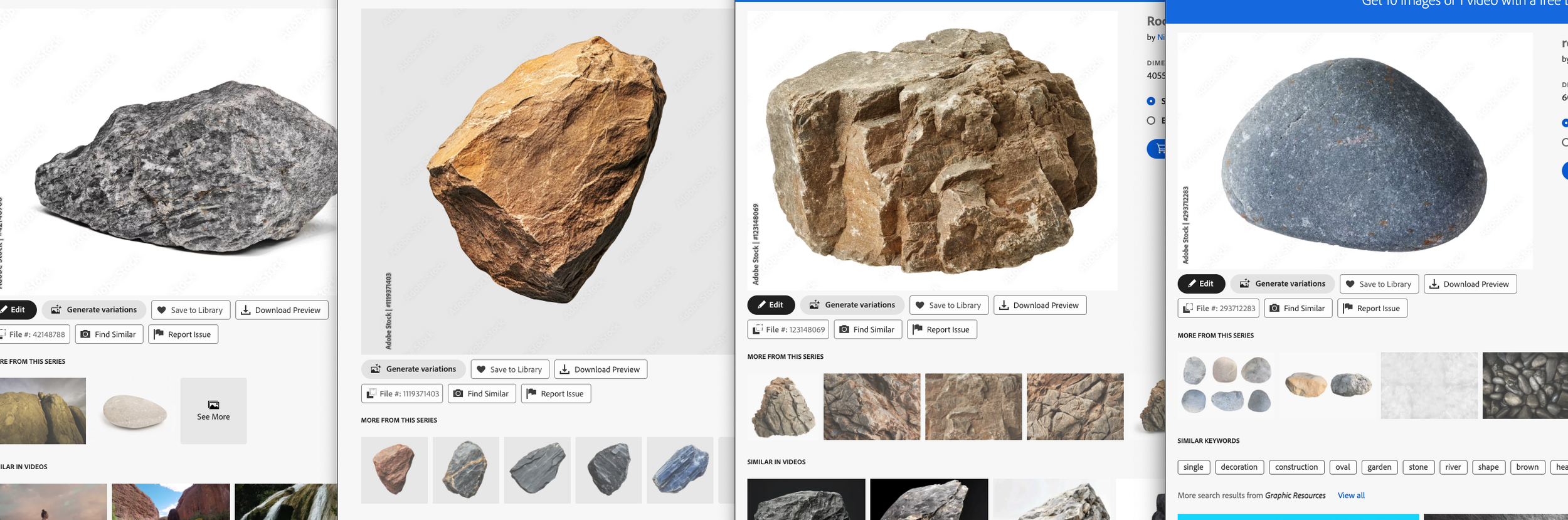Viewport: 1568px width, 520px height.
Task: Open the pointed rock cutout series thumbnail
Action: [783, 406]
